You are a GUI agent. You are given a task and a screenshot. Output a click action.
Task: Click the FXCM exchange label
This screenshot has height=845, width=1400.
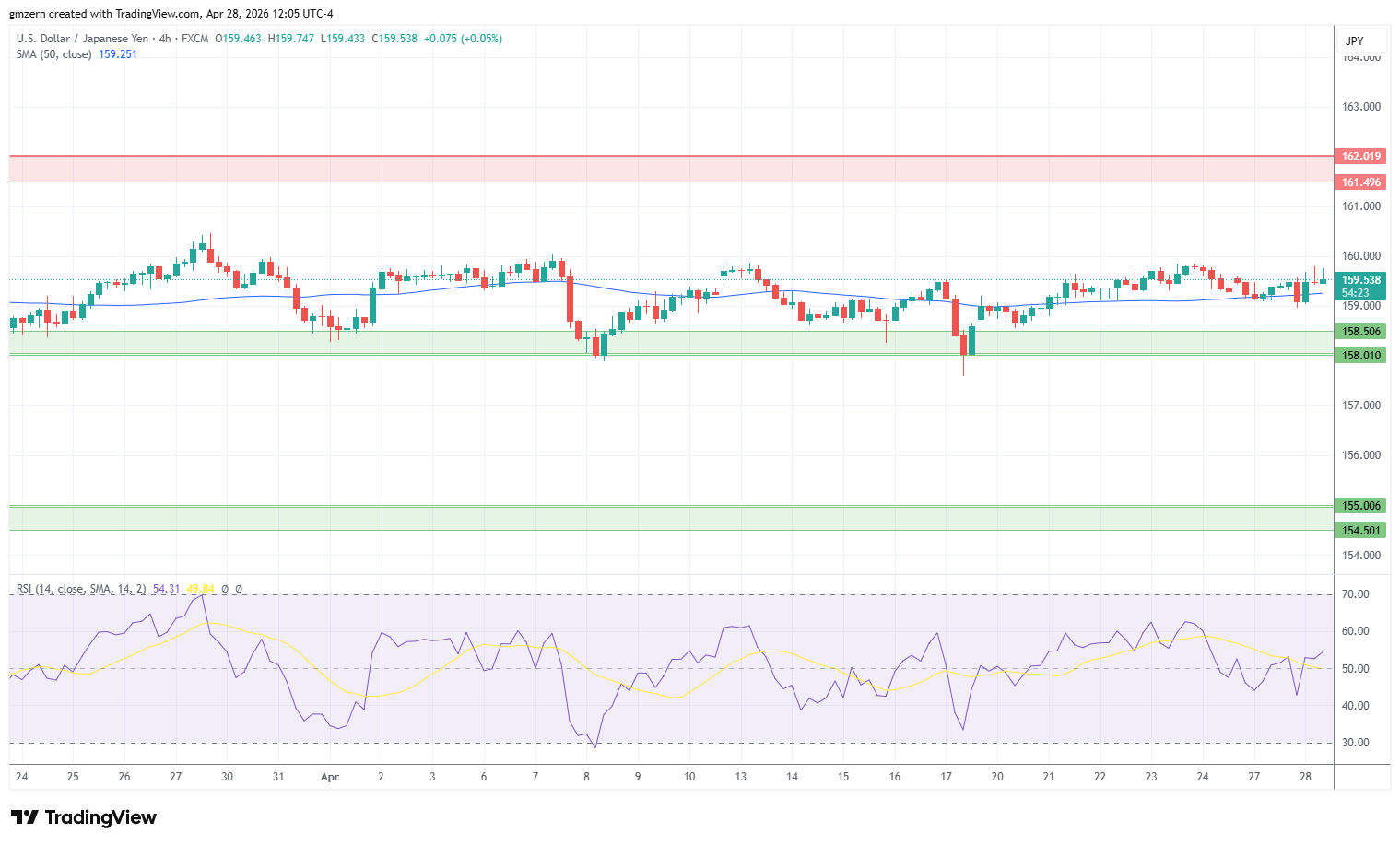point(194,39)
